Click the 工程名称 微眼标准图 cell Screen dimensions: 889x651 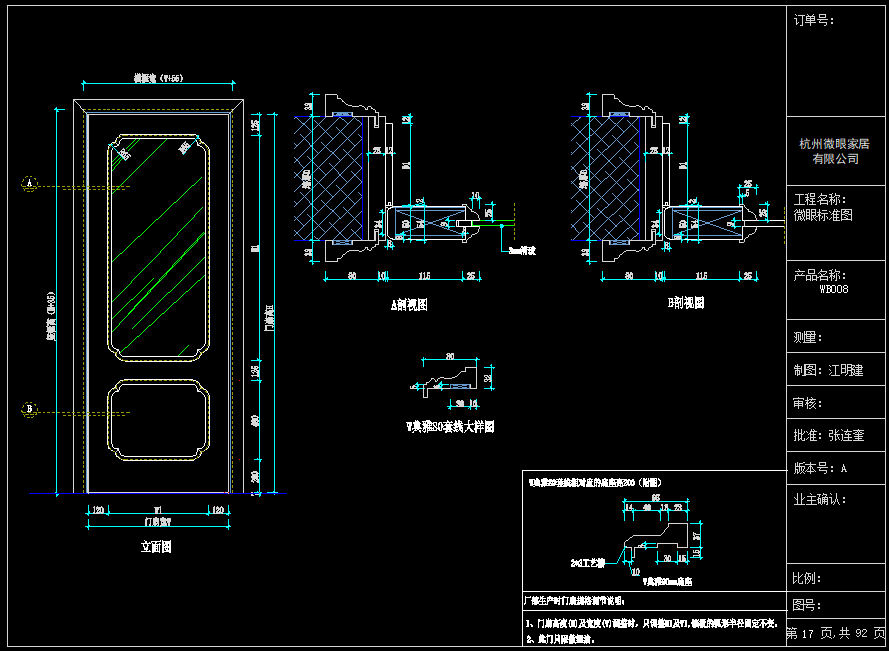[837, 223]
